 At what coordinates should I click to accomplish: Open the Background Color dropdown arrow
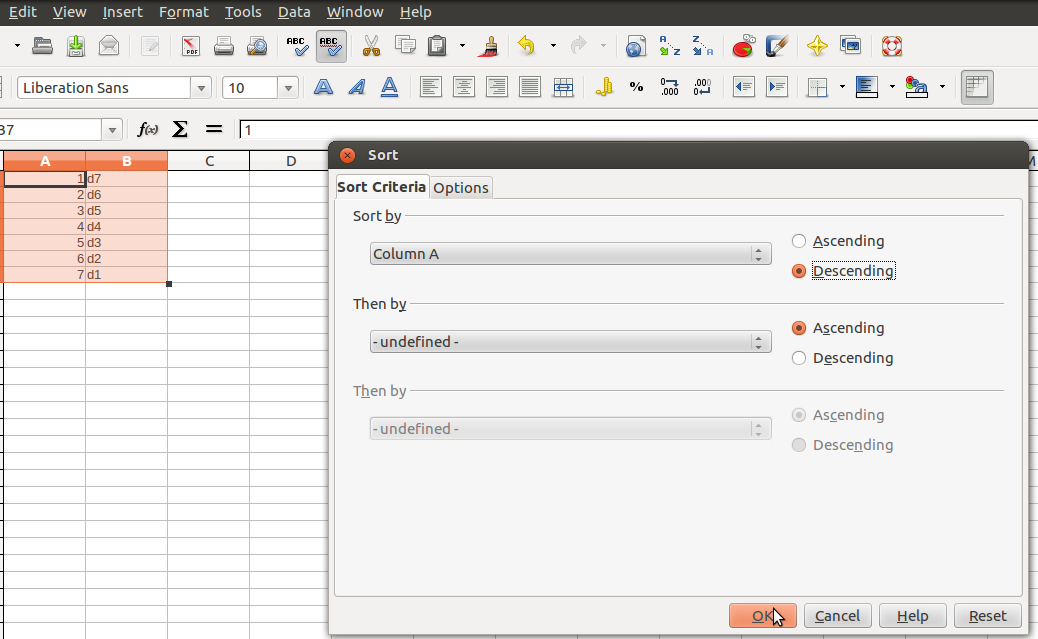coord(892,87)
